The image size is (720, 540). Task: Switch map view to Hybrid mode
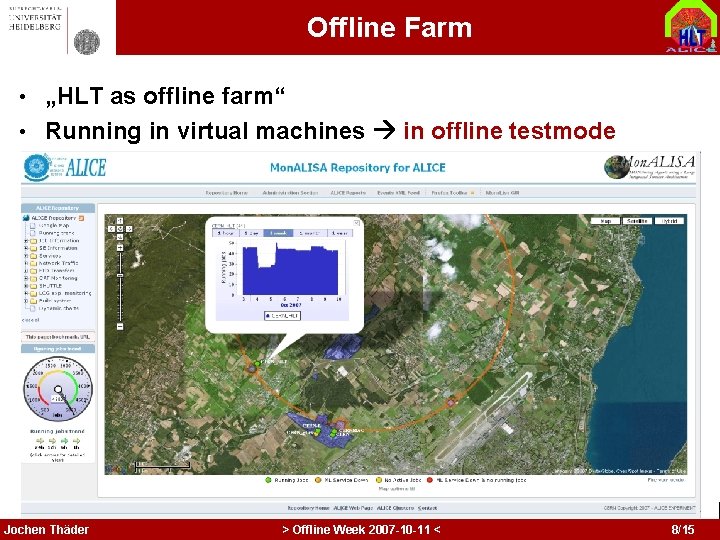pyautogui.click(x=669, y=221)
